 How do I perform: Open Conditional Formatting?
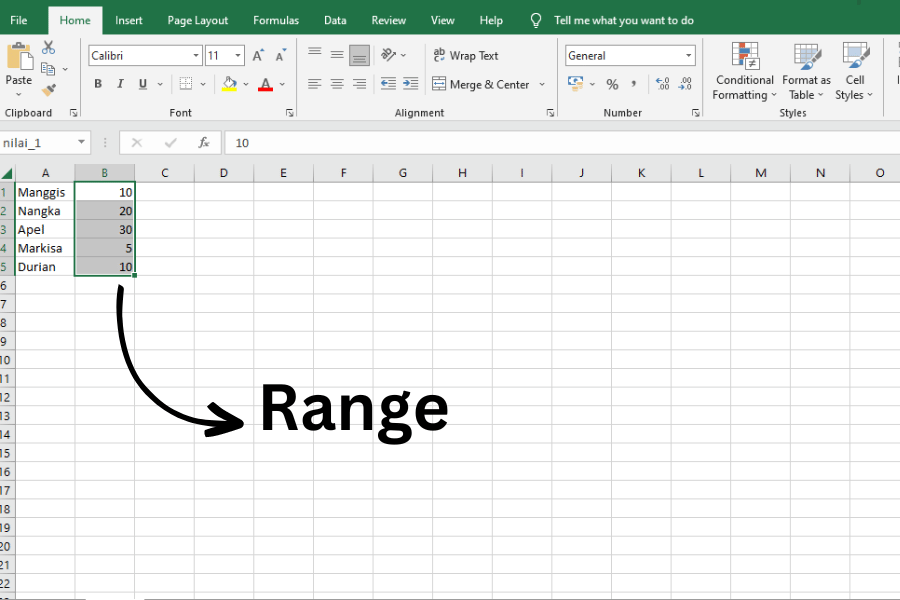point(744,70)
